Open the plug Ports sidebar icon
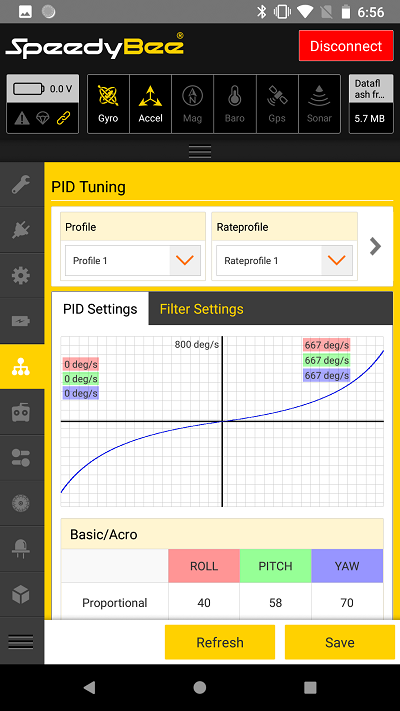 point(21,230)
